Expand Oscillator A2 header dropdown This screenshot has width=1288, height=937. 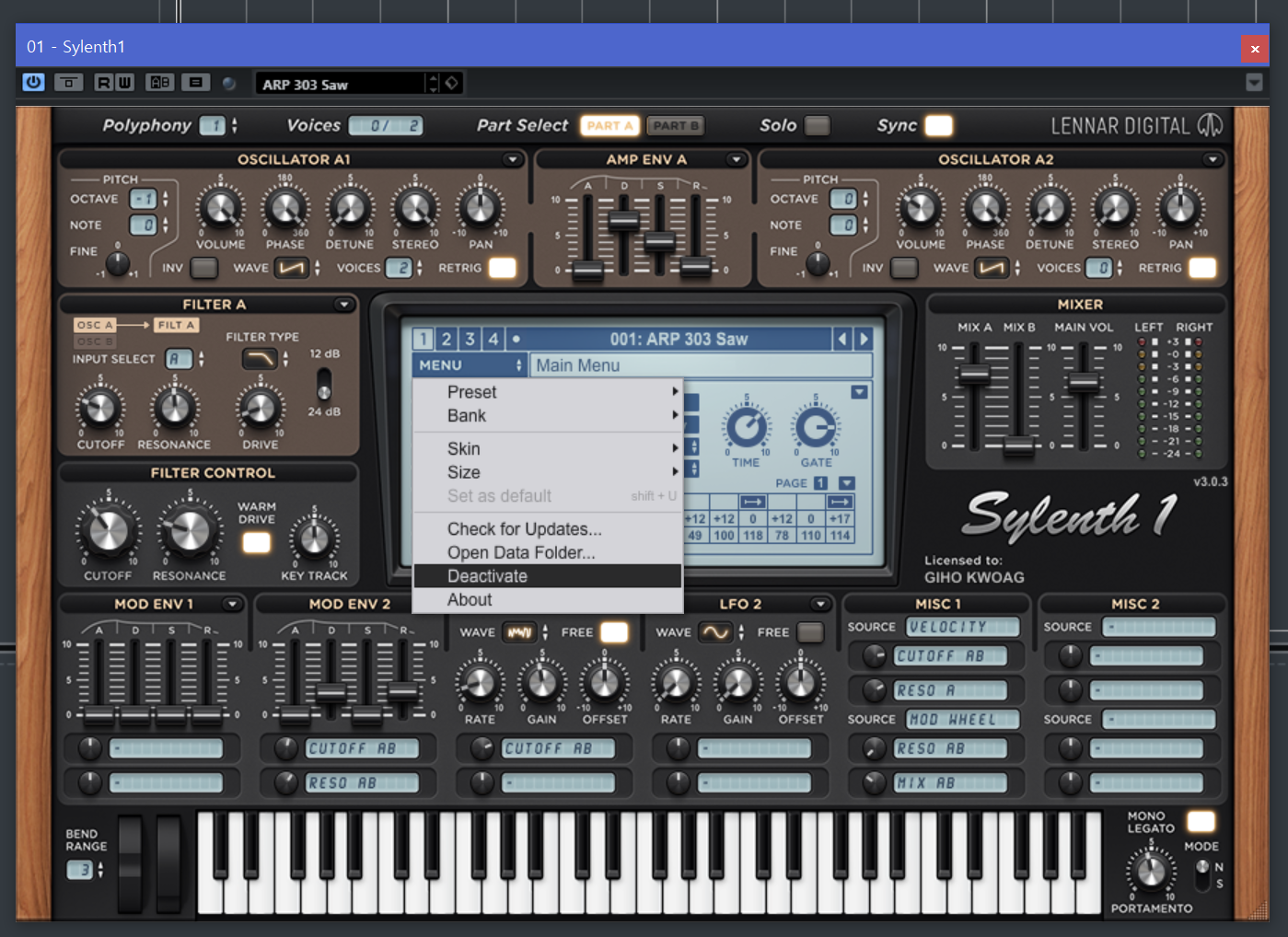point(1213,159)
